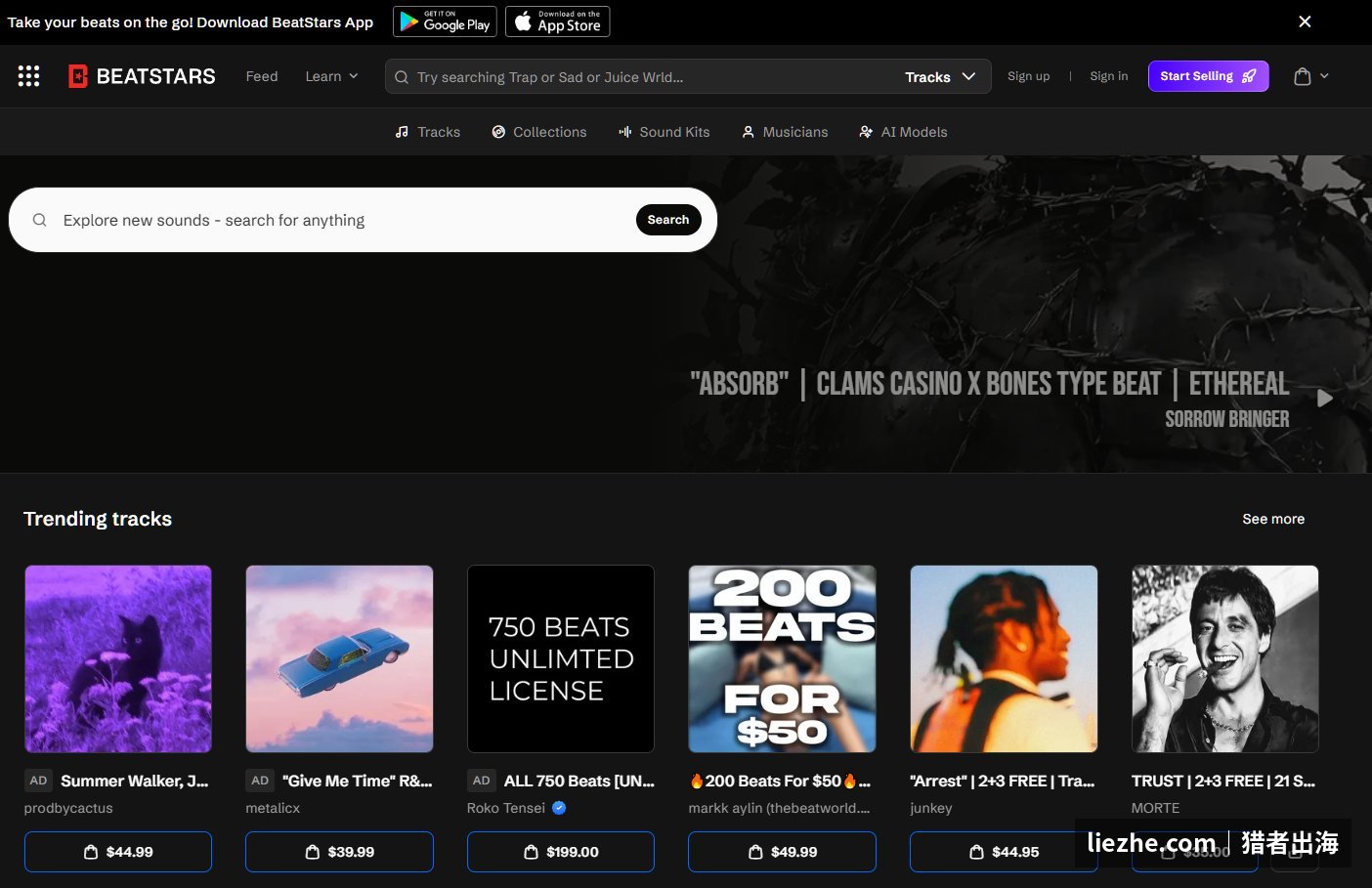Image resolution: width=1372 pixels, height=888 pixels.
Task: Buy "Give Me Time" for $39.99
Action: click(339, 852)
